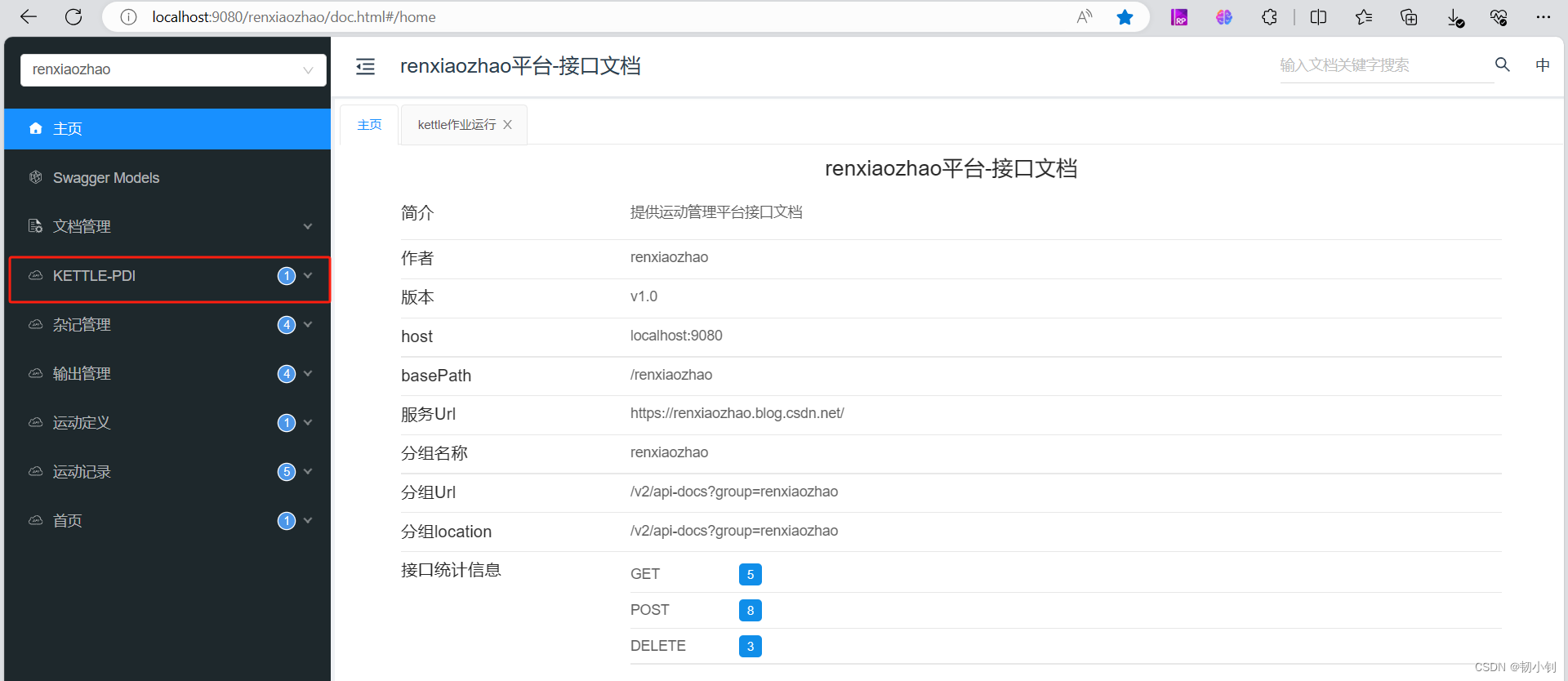Expand 杂记管理 chevron
Image resolution: width=1568 pixels, height=681 pixels.
point(308,324)
